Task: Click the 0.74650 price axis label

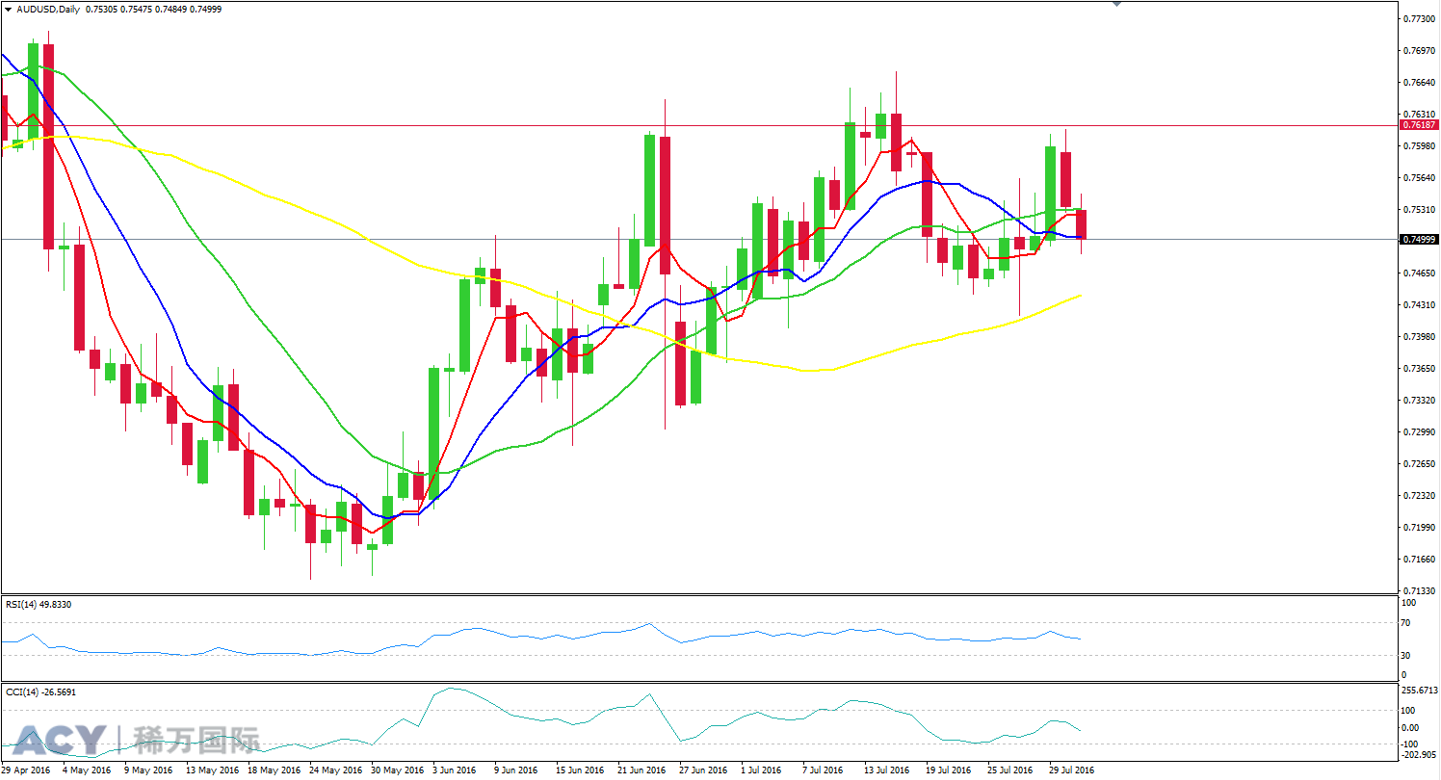Action: (1420, 273)
